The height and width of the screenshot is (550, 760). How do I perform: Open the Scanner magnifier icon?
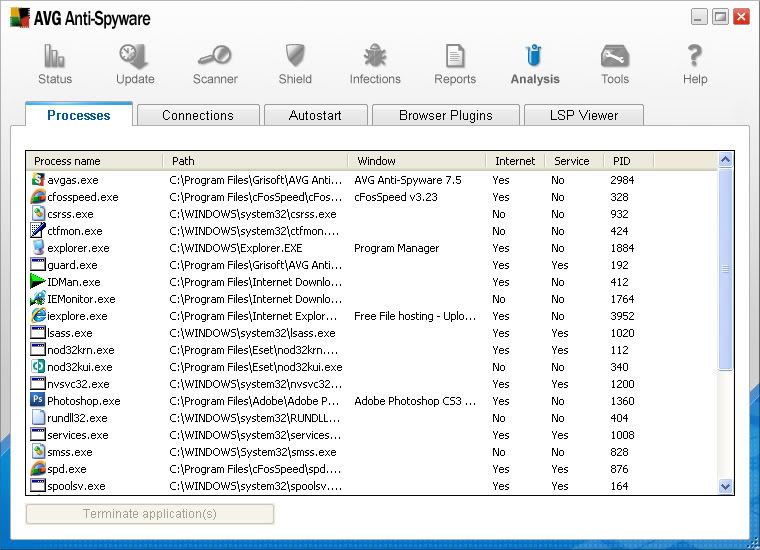coord(215,55)
